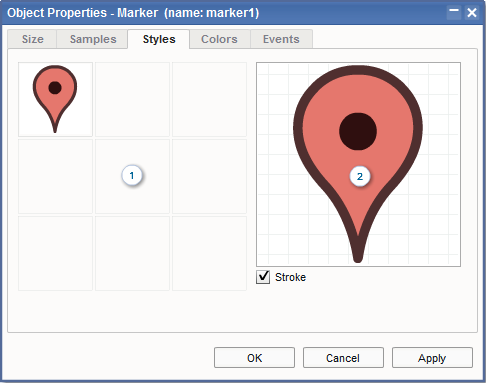Open the Samples tab
The image size is (488, 385).
click(x=93, y=39)
